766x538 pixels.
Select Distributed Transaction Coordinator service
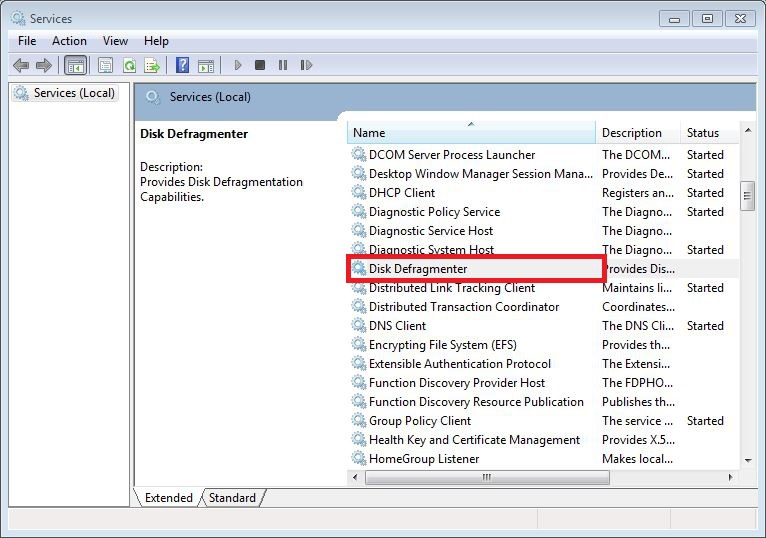click(x=464, y=306)
